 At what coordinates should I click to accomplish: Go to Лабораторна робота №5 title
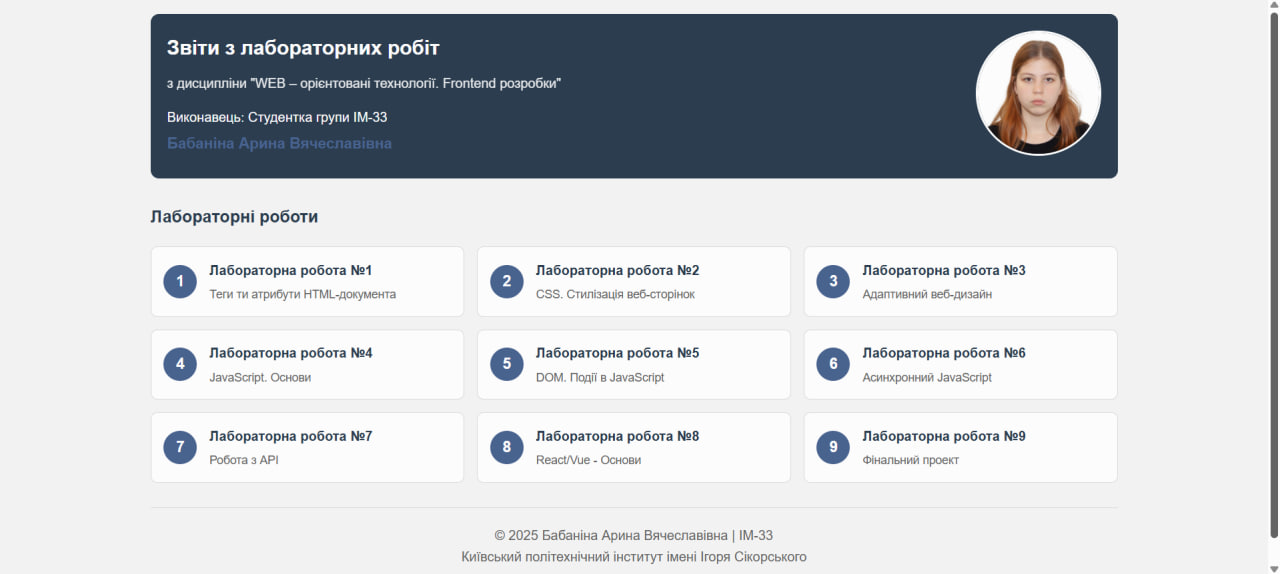(x=617, y=354)
